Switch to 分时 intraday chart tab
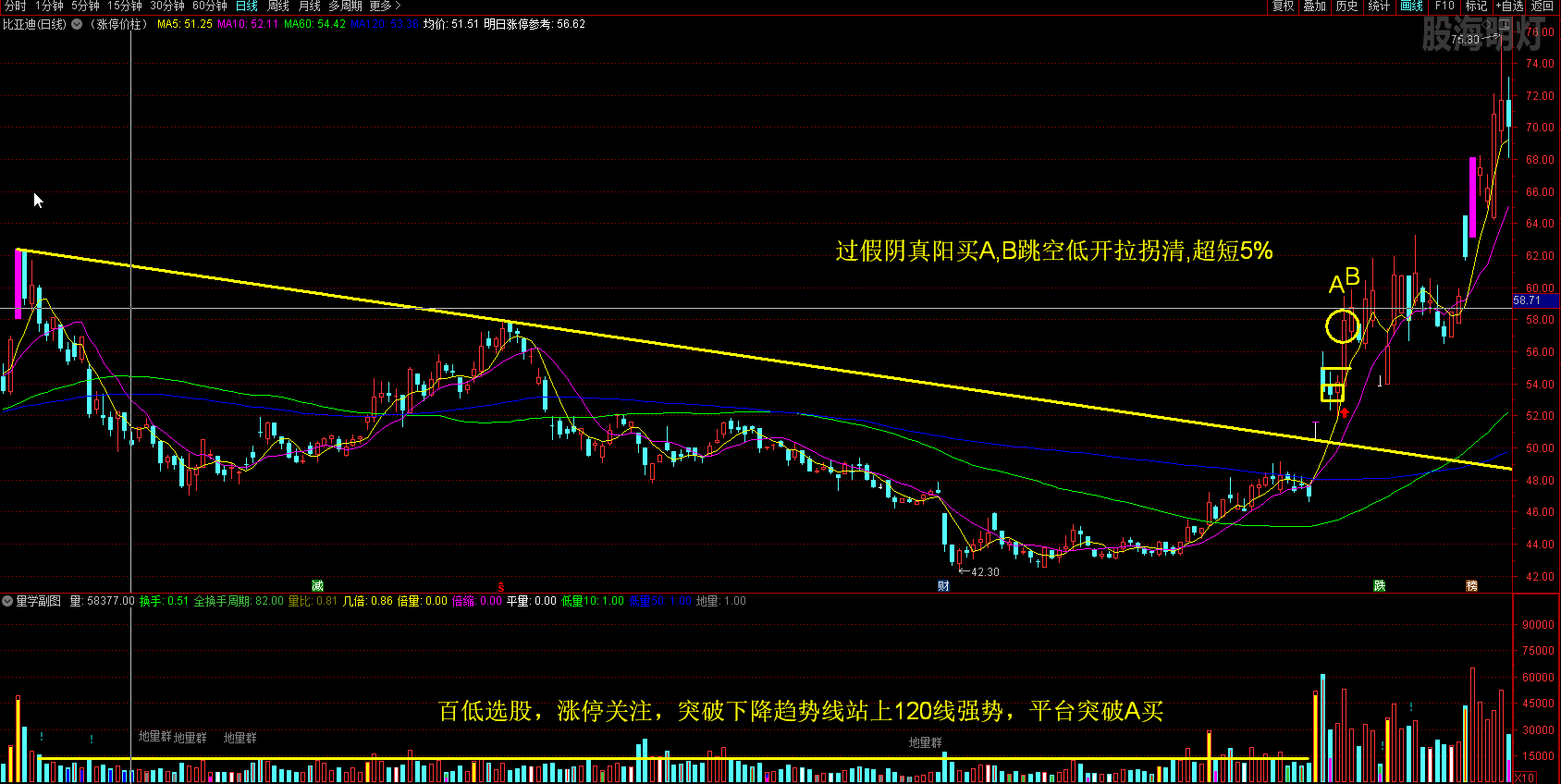The image size is (1561, 784). tap(16, 6)
